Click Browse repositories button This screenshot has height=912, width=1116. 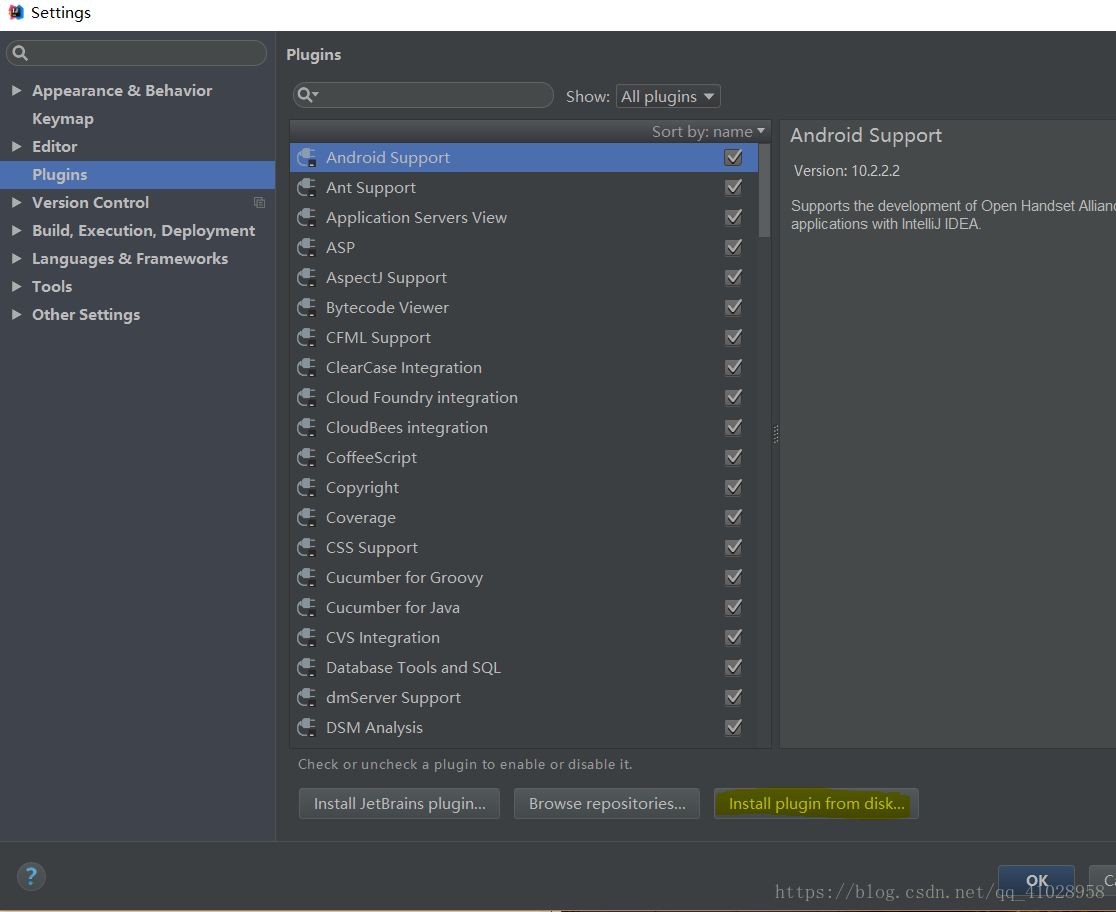pos(606,803)
